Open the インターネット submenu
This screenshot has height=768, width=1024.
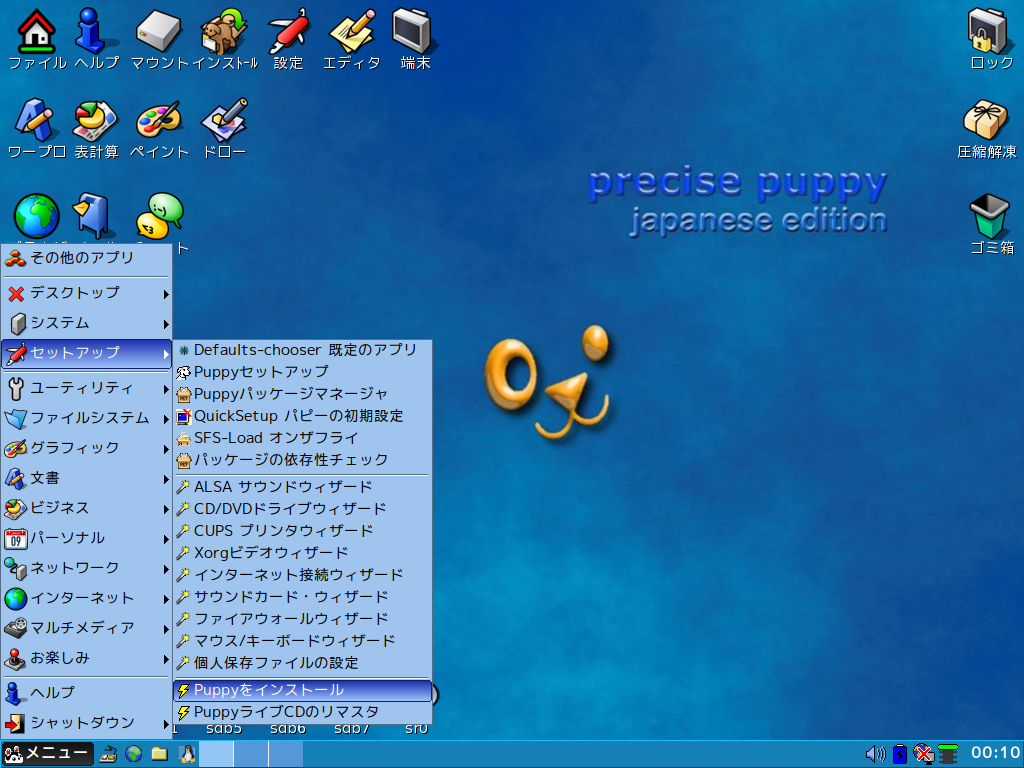(x=86, y=599)
